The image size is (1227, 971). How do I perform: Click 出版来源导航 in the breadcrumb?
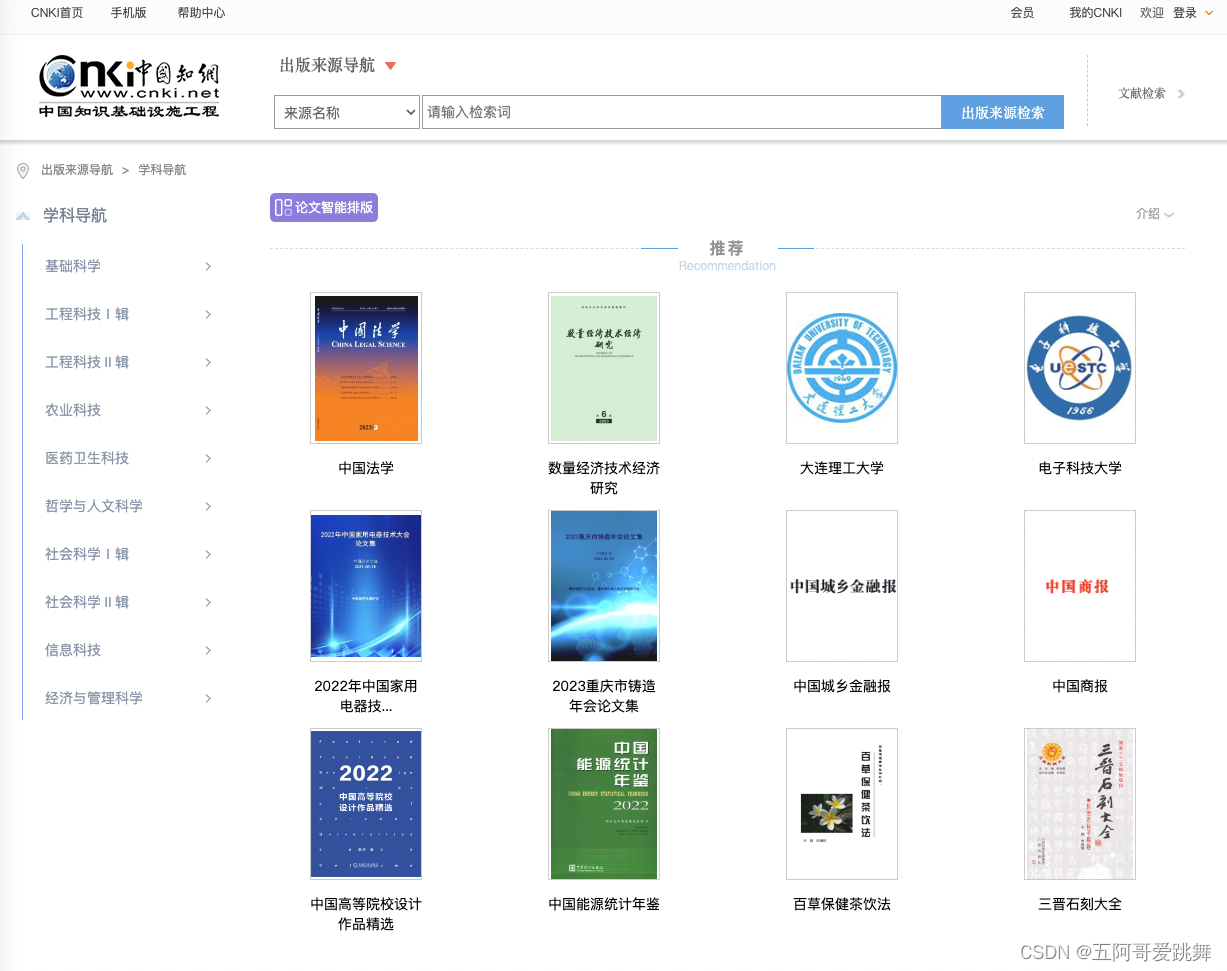(77, 170)
